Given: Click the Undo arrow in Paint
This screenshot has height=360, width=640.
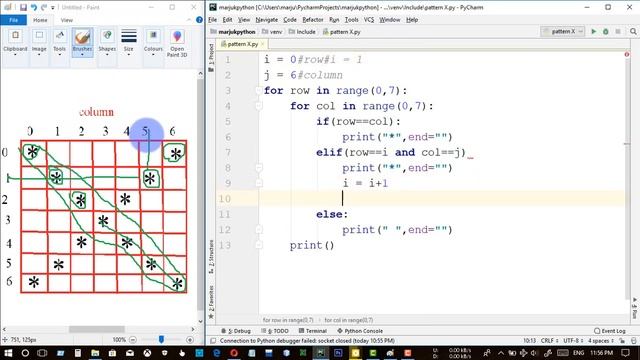Looking at the screenshot, I should (x=34, y=7).
